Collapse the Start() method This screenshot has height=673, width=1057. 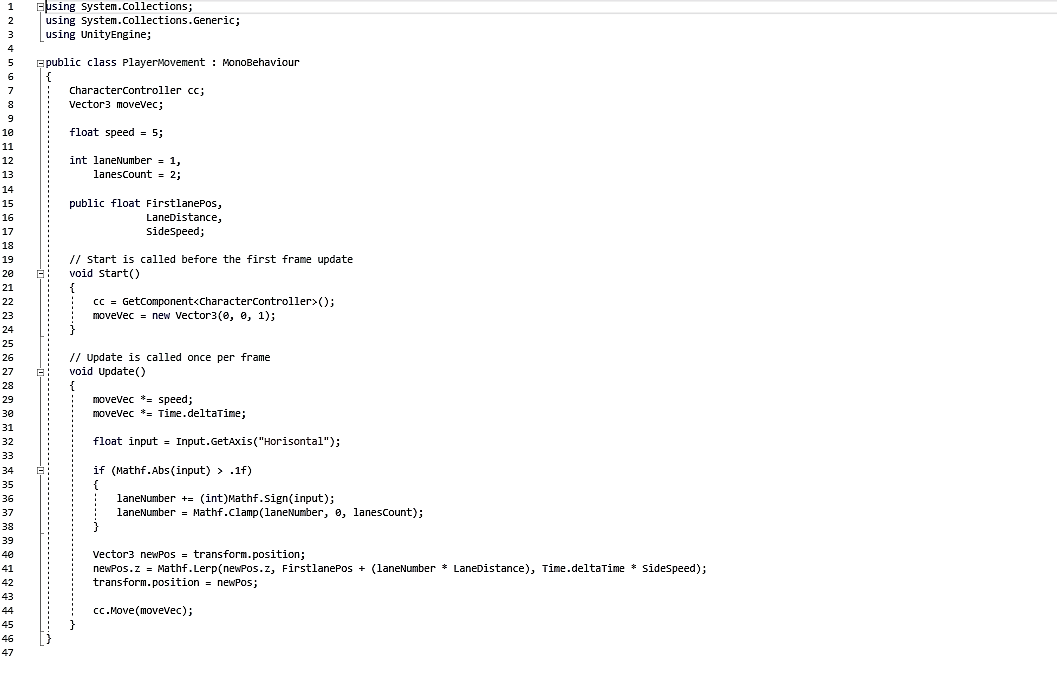(41, 273)
